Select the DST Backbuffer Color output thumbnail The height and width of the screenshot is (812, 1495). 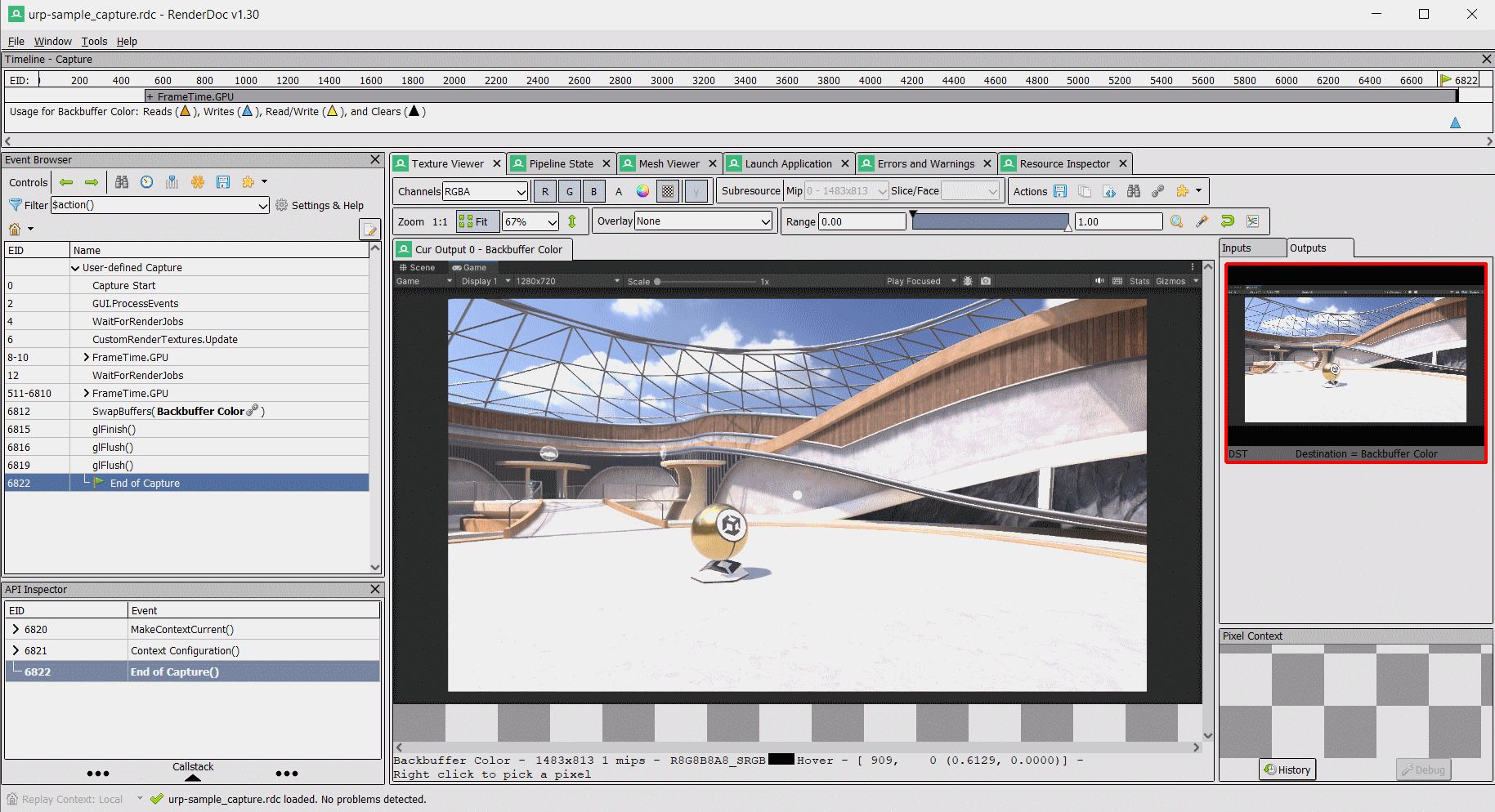coord(1355,361)
